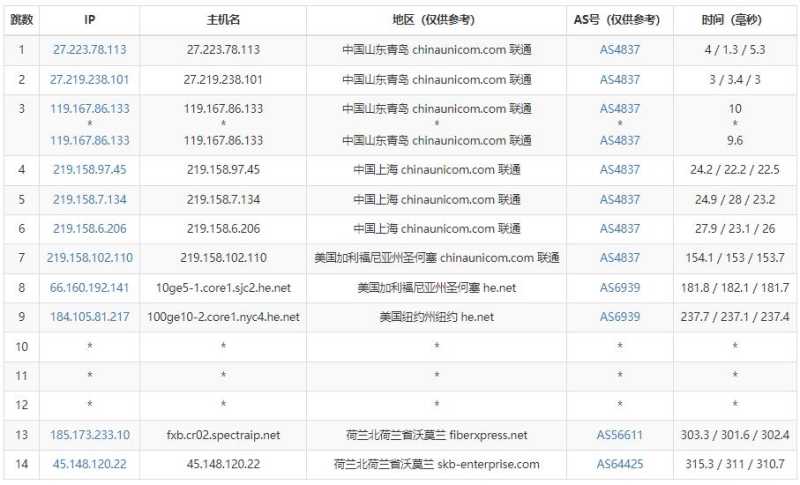Image resolution: width=800 pixels, height=485 pixels.
Task: Open IP link 27.223.78.113
Action: click(89, 50)
